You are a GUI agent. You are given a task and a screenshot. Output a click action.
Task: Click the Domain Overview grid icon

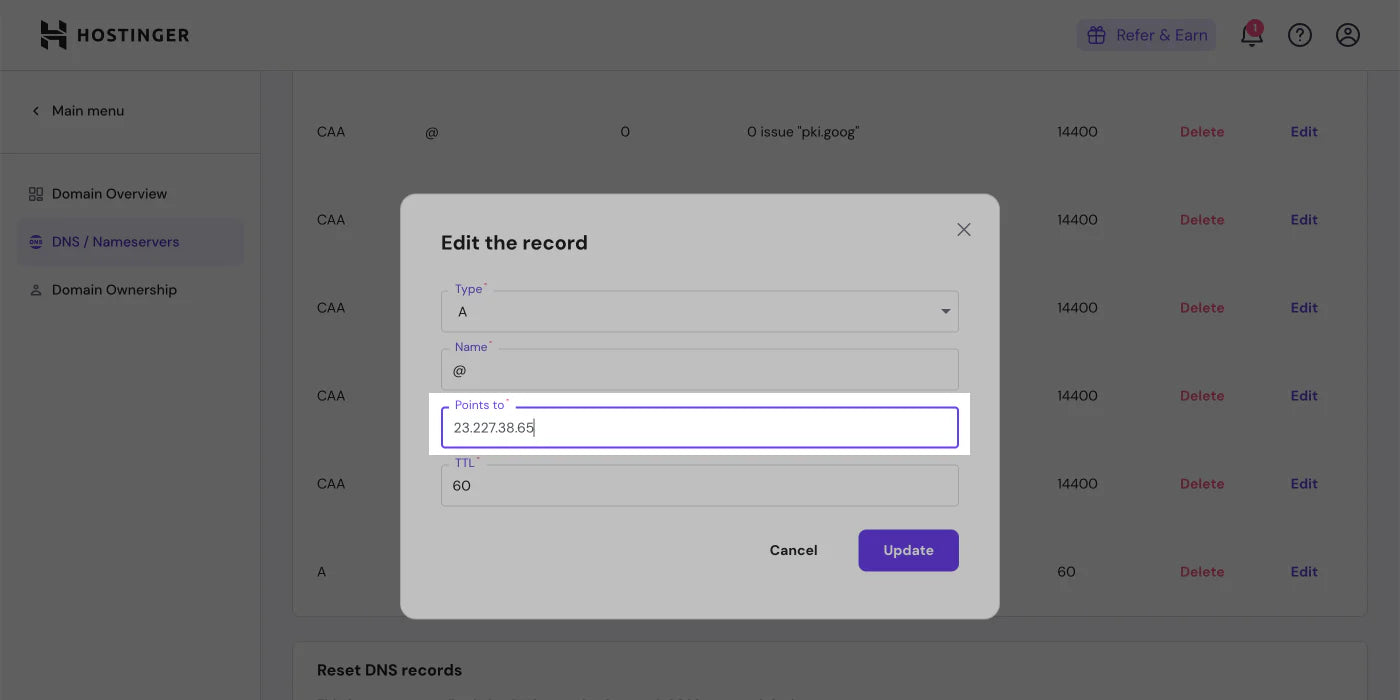point(36,194)
